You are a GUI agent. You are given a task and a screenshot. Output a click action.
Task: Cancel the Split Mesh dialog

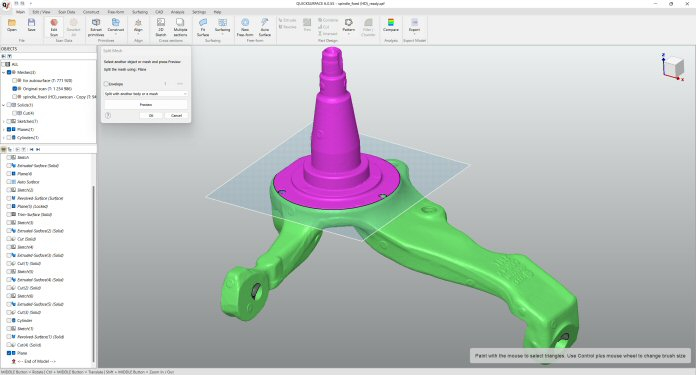click(176, 115)
